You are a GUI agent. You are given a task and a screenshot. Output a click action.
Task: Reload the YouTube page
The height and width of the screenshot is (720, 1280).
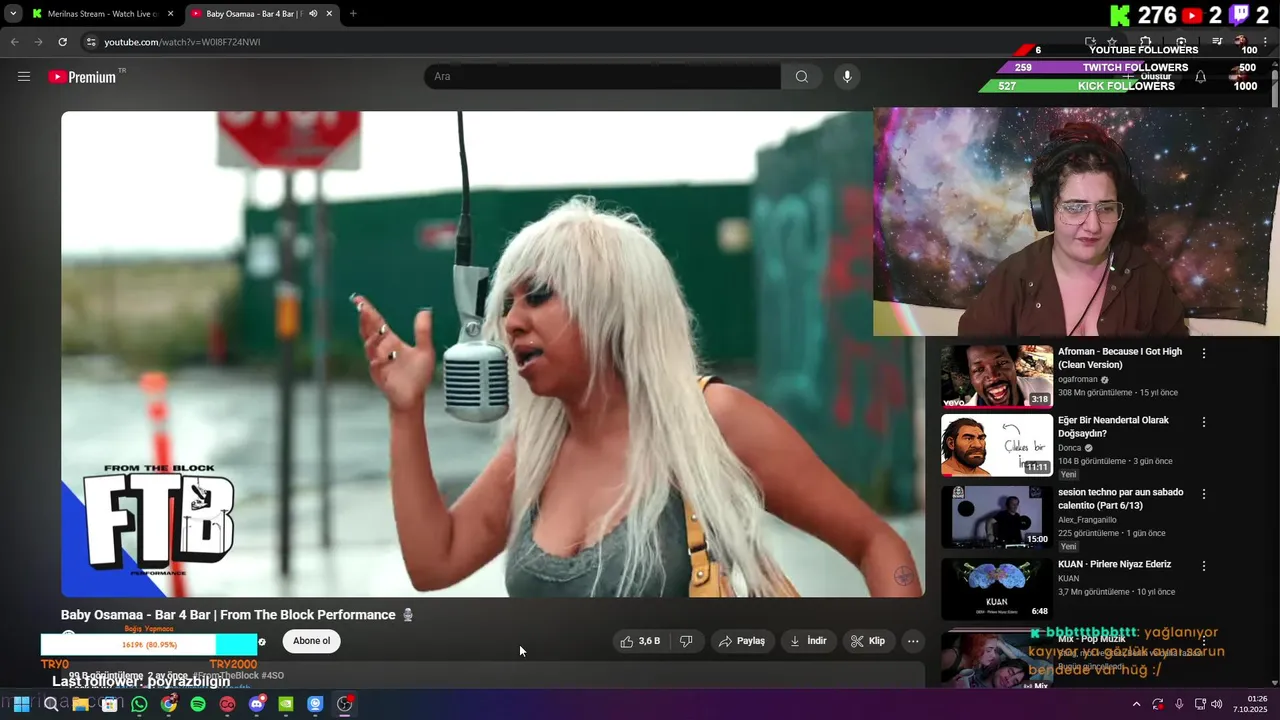coord(62,42)
